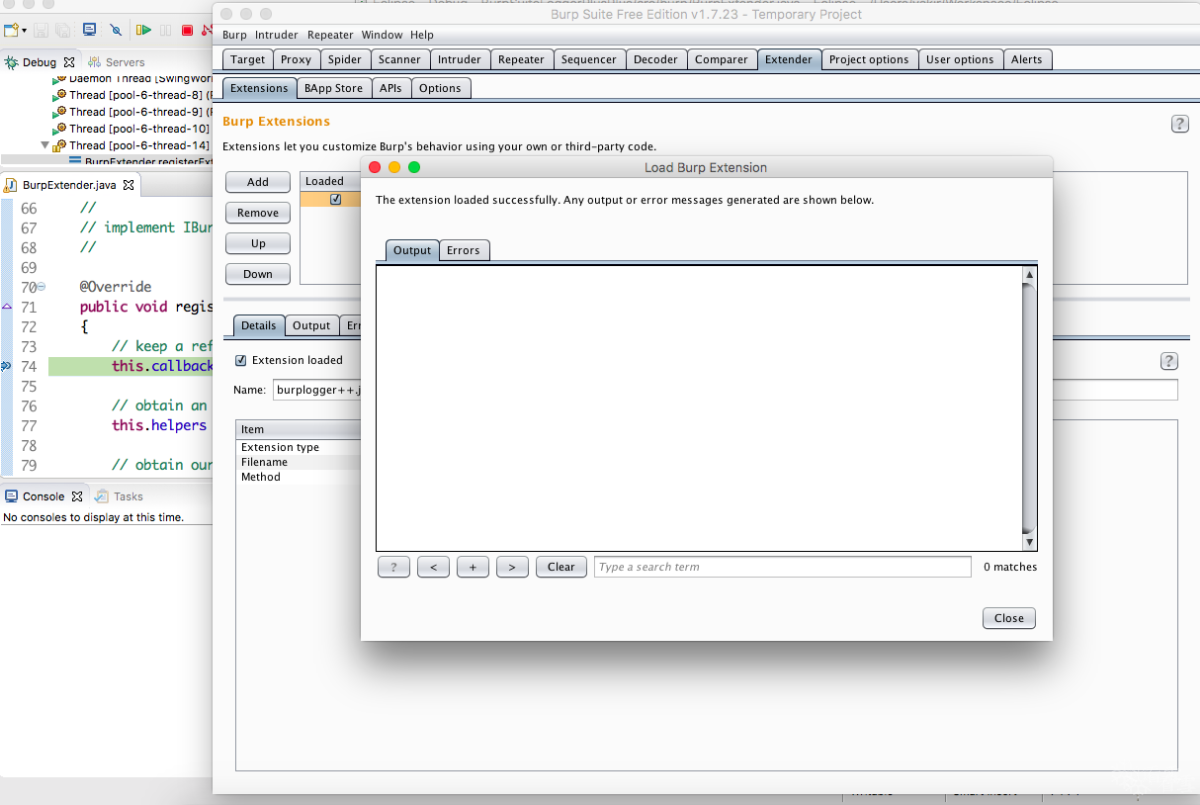Click the question mark button in dialog search bar
The image size is (1200, 805).
(x=394, y=567)
